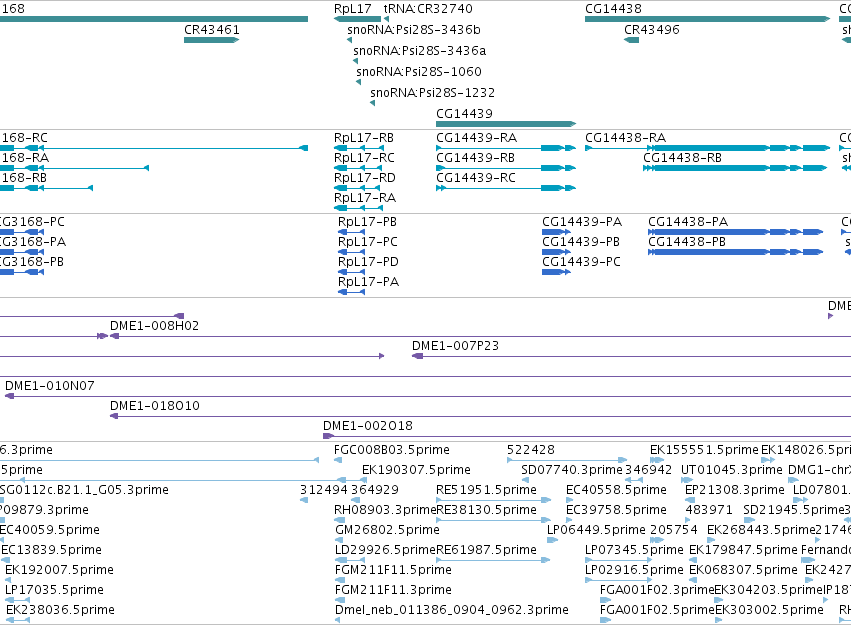The width and height of the screenshot is (851, 625).
Task: Select transcript RpL17-RC
Action: point(359,168)
